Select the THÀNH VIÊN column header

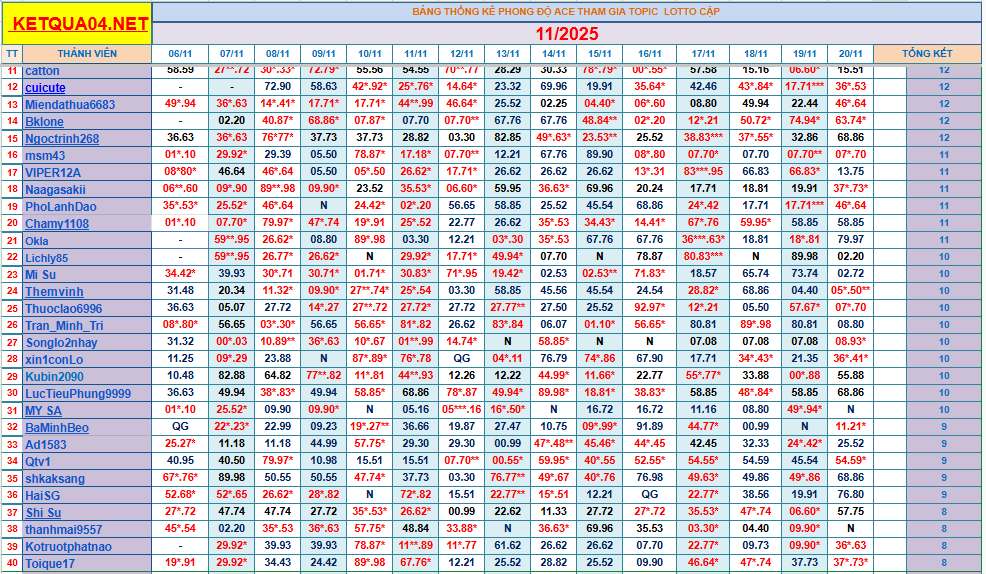pyautogui.click(x=87, y=53)
